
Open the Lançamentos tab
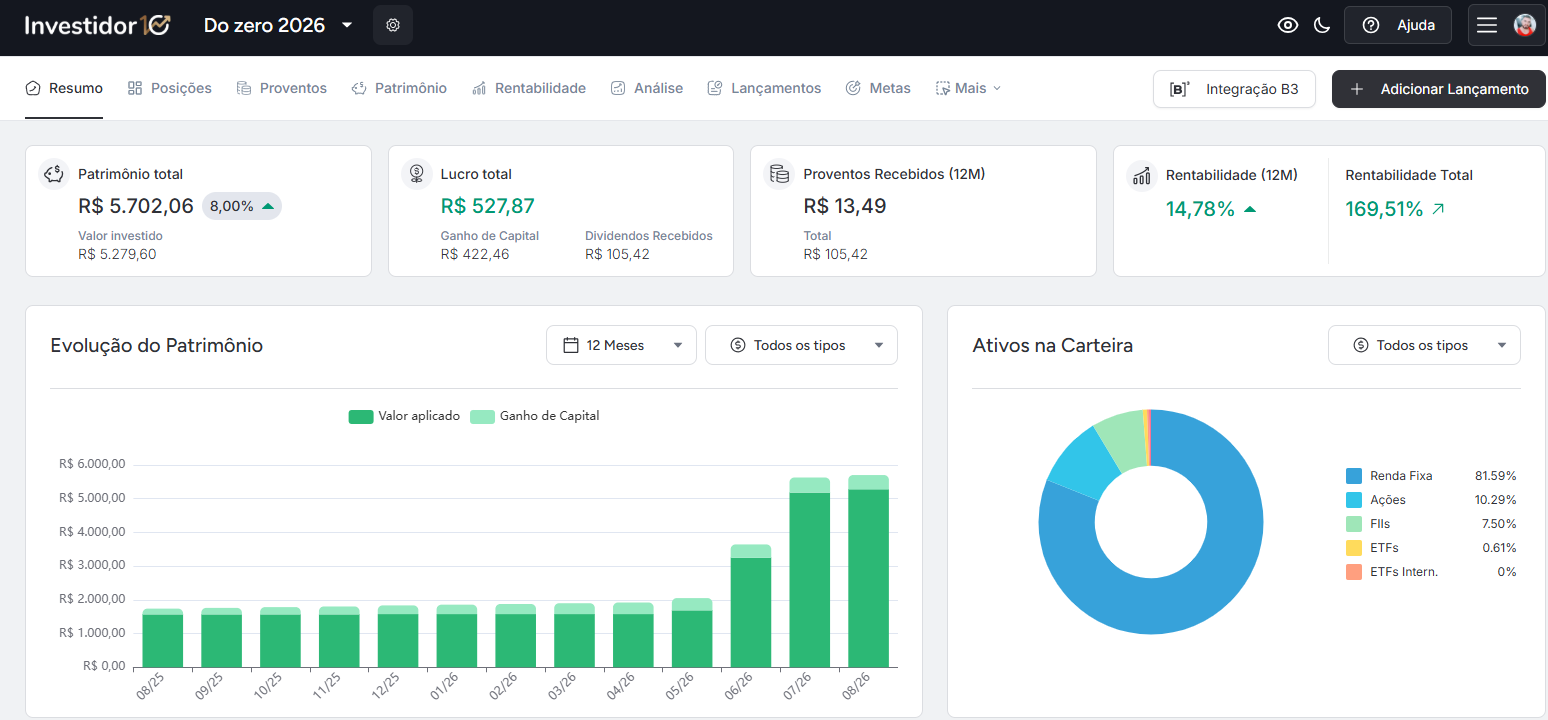coord(764,88)
